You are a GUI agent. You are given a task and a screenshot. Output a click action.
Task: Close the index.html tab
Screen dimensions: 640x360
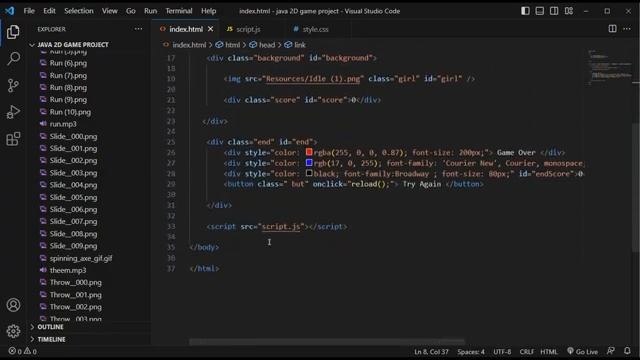(x=211, y=29)
